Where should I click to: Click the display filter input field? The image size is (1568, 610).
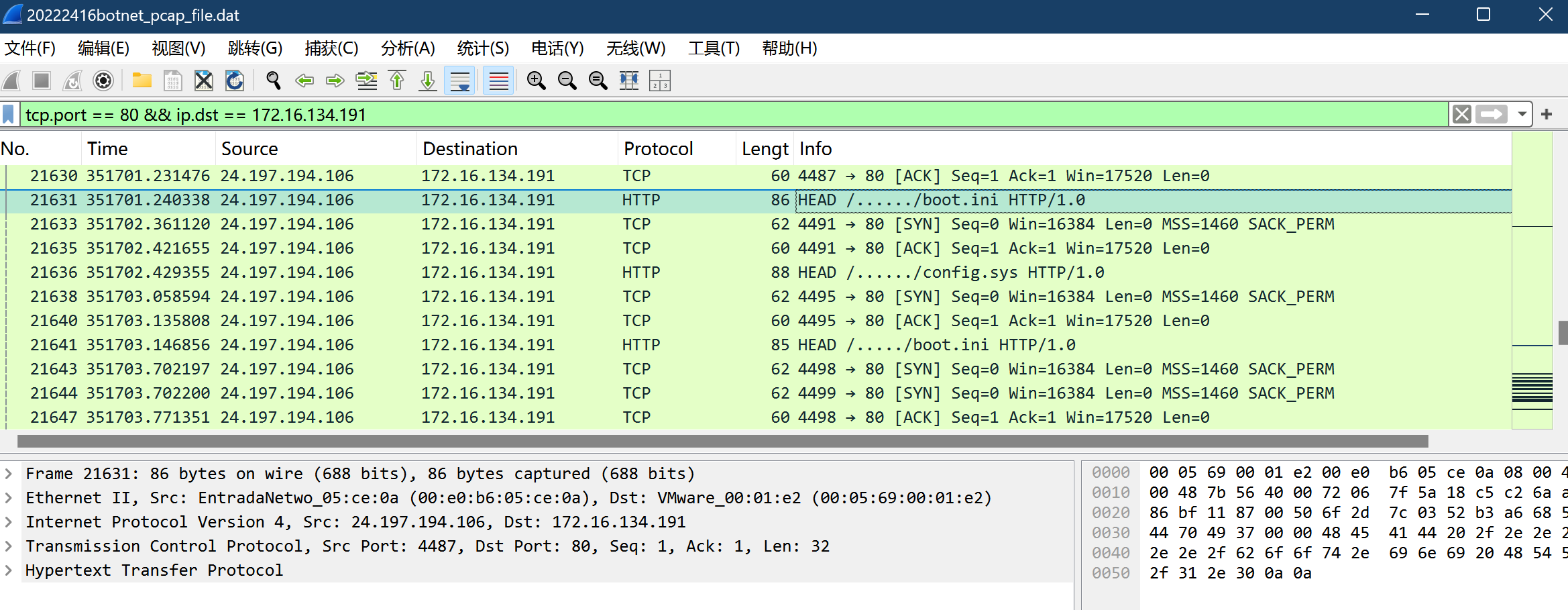734,114
